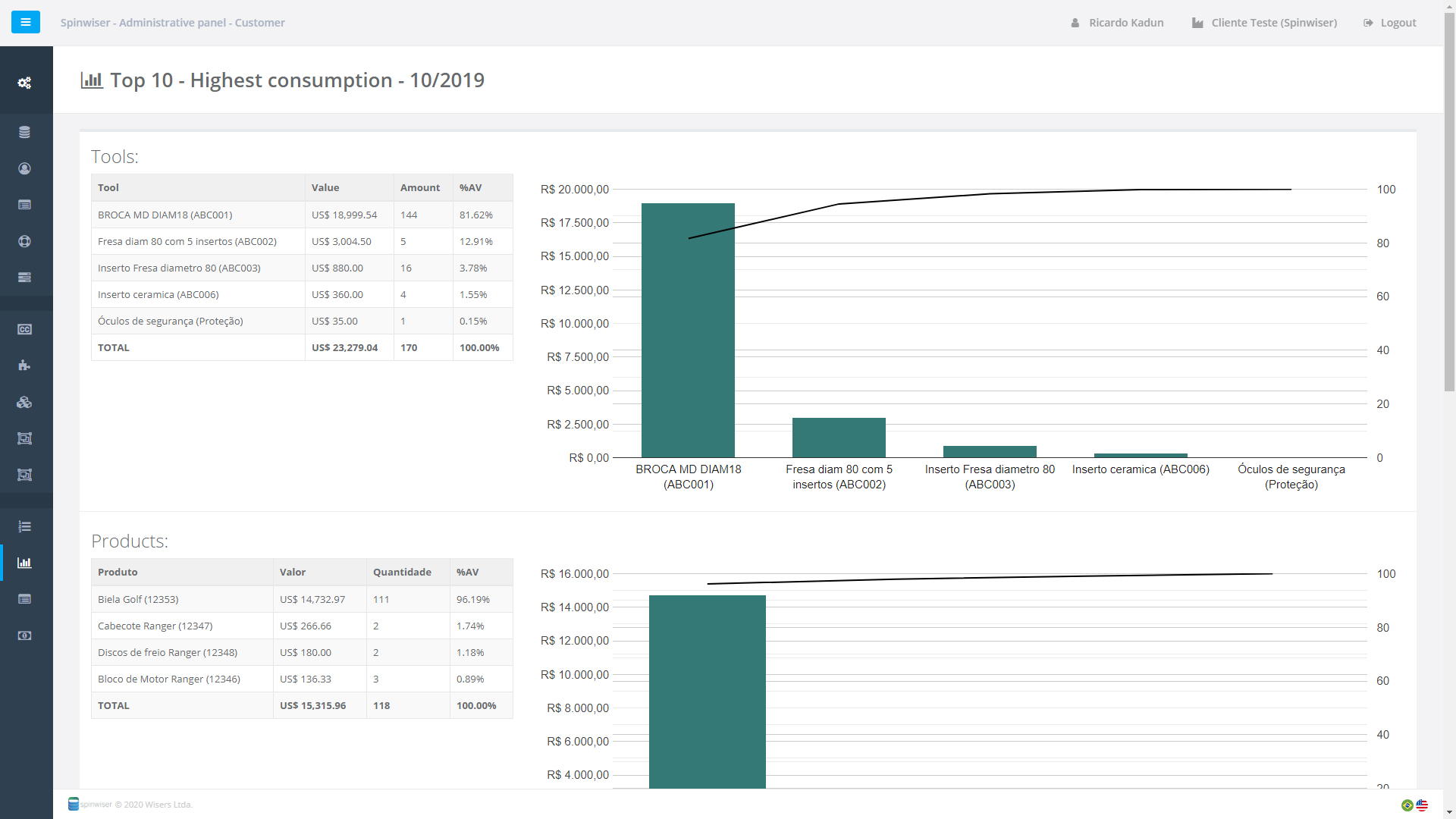This screenshot has height=819, width=1456.
Task: Select Inserto ceramica (ABC006) table cell
Action: click(198, 294)
